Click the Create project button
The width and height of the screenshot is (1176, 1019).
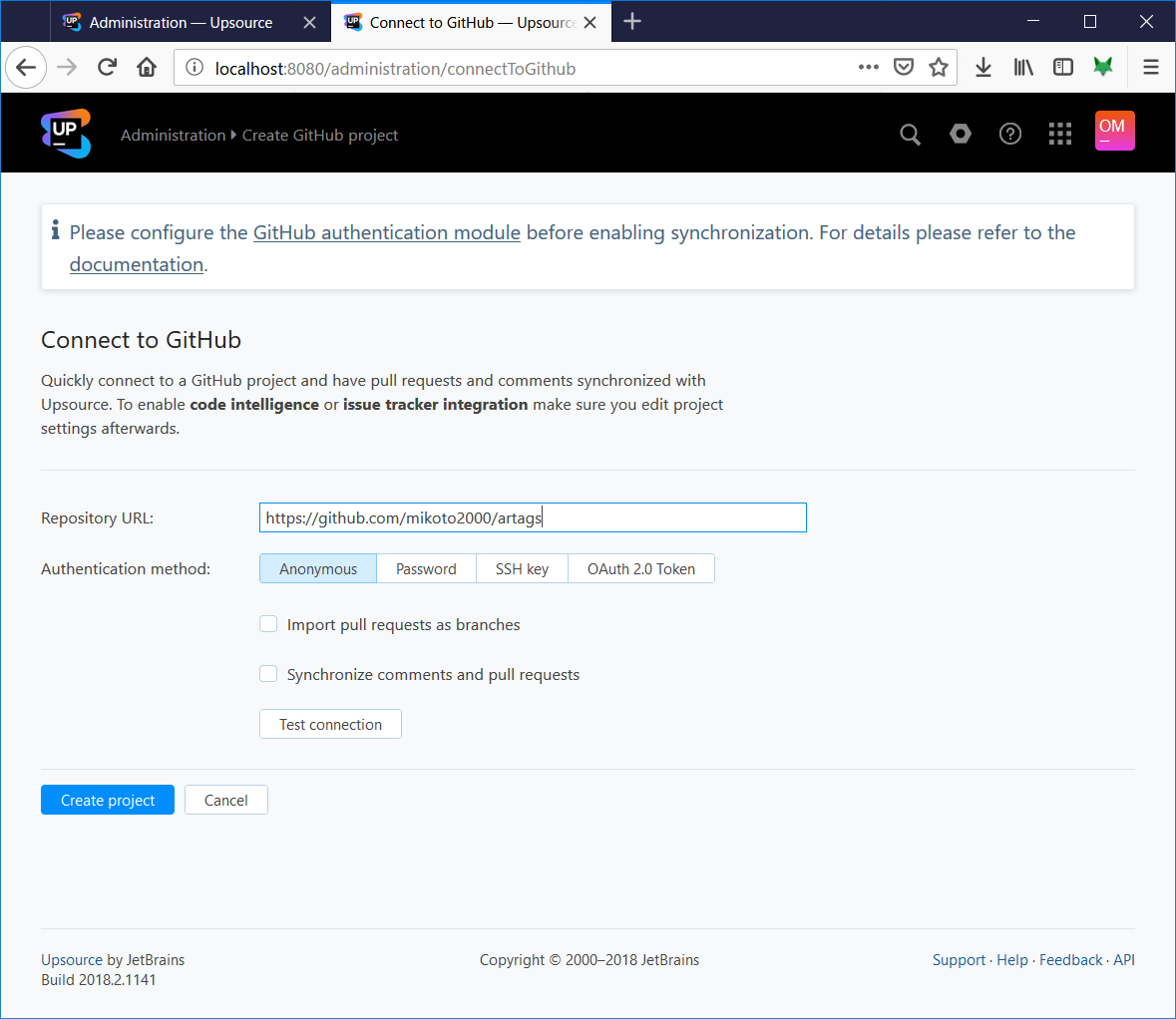point(107,799)
